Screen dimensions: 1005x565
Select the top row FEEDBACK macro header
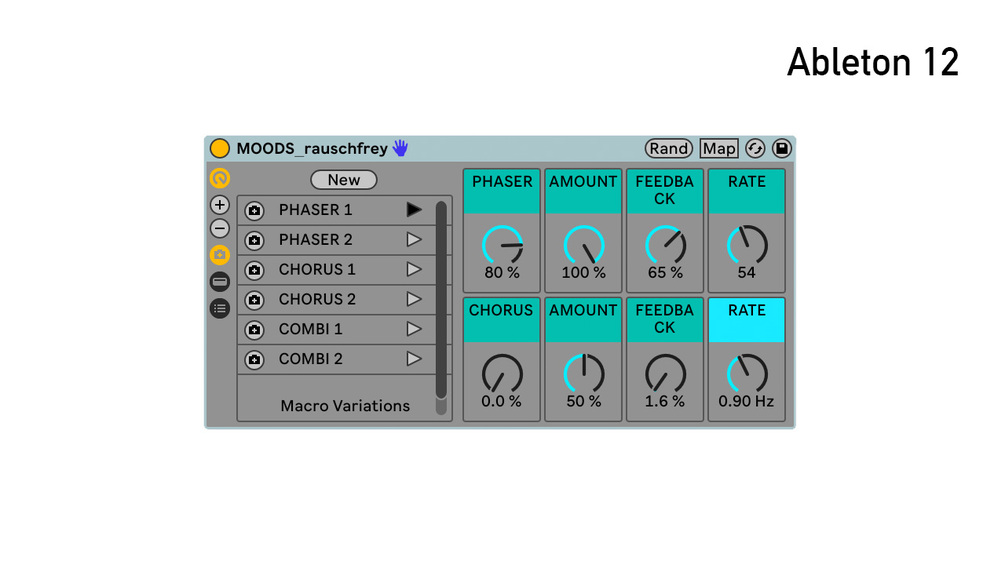[x=665, y=192]
